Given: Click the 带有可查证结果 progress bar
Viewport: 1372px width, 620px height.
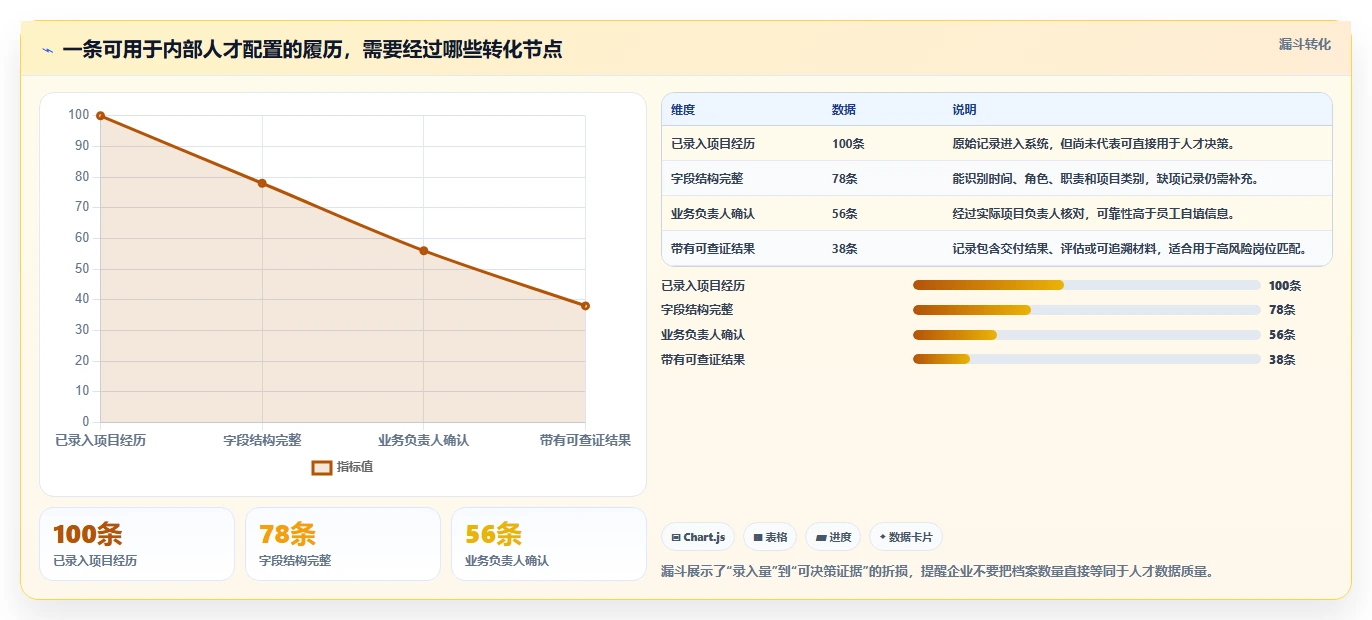Looking at the screenshot, I should tap(1086, 359).
